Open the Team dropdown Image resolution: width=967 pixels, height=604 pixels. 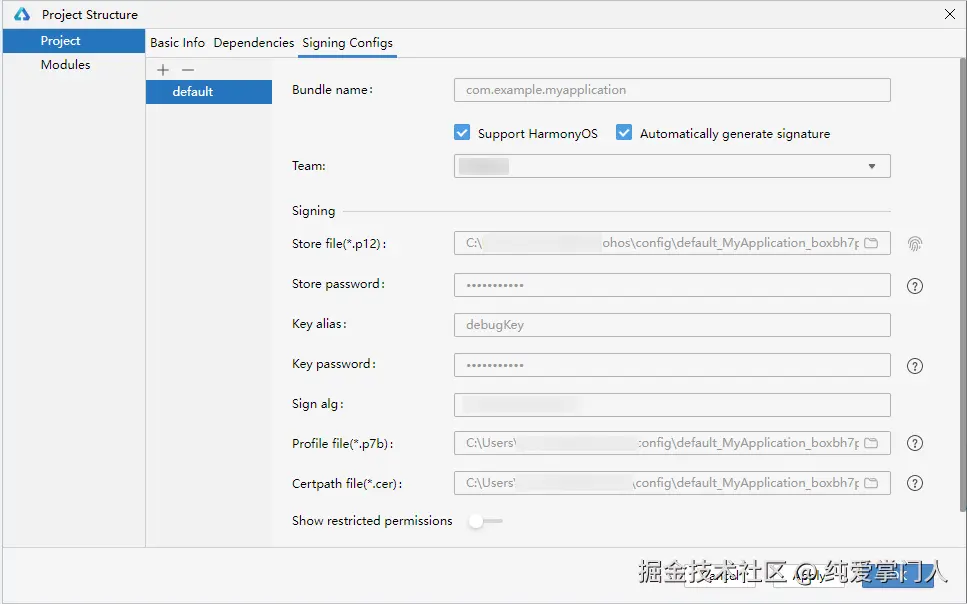pos(672,166)
